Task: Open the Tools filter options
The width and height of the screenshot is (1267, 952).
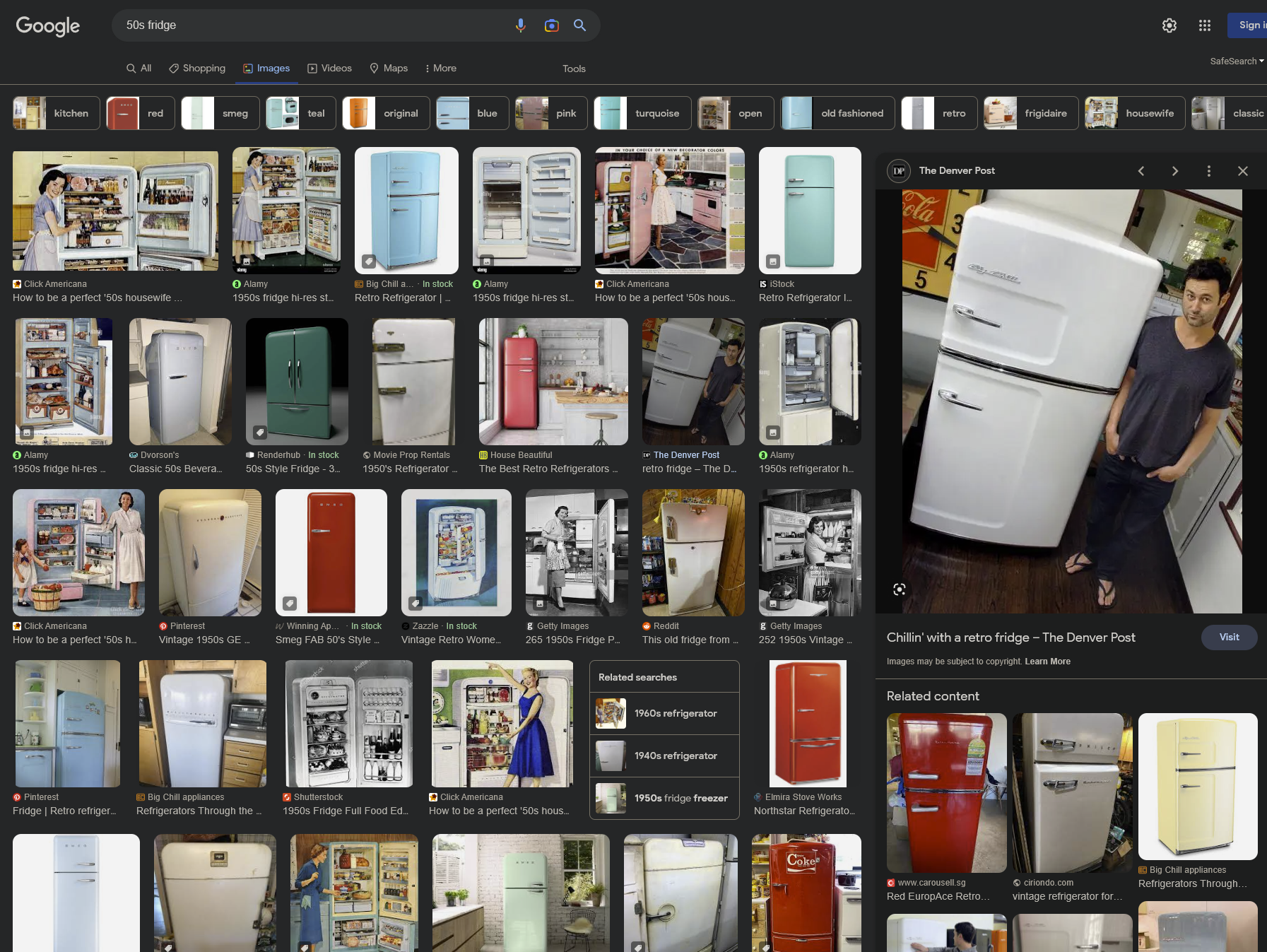Action: coord(574,69)
